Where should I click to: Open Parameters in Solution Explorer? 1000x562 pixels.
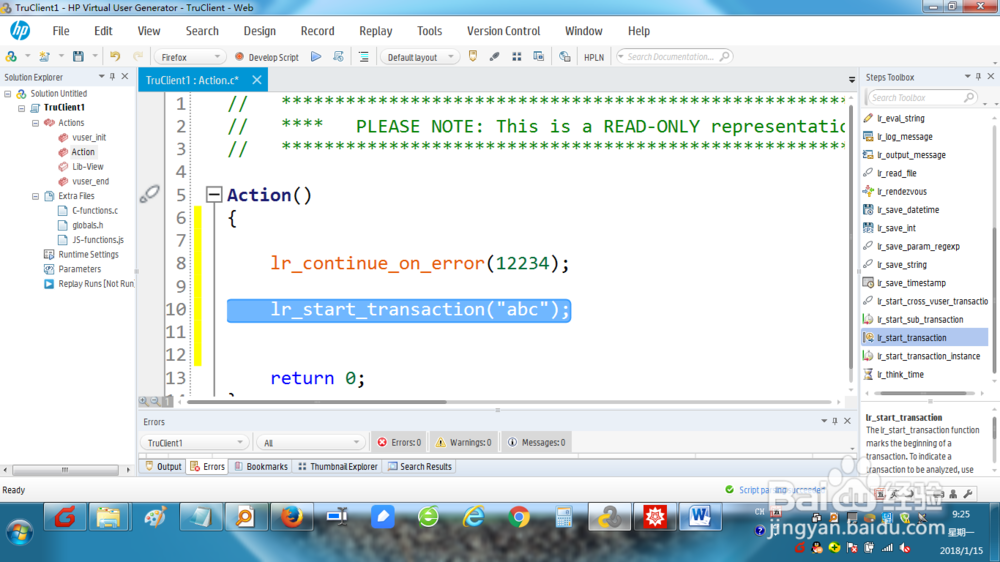[79, 269]
